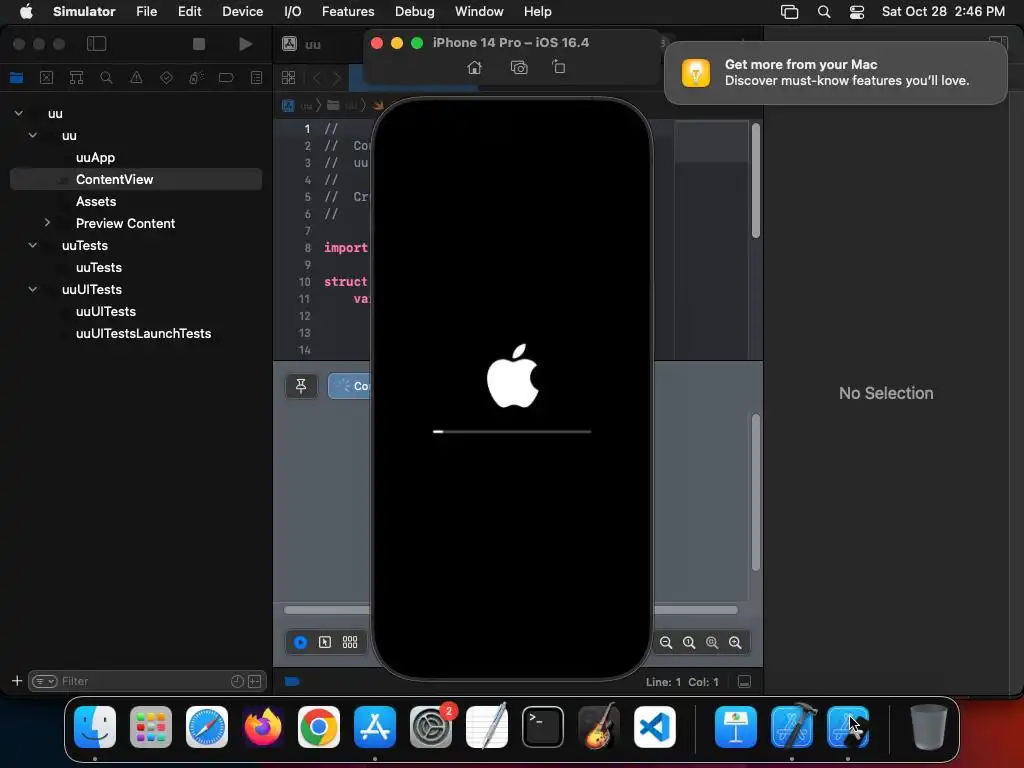Pin the canvas preview
The width and height of the screenshot is (1024, 768).
coord(301,387)
